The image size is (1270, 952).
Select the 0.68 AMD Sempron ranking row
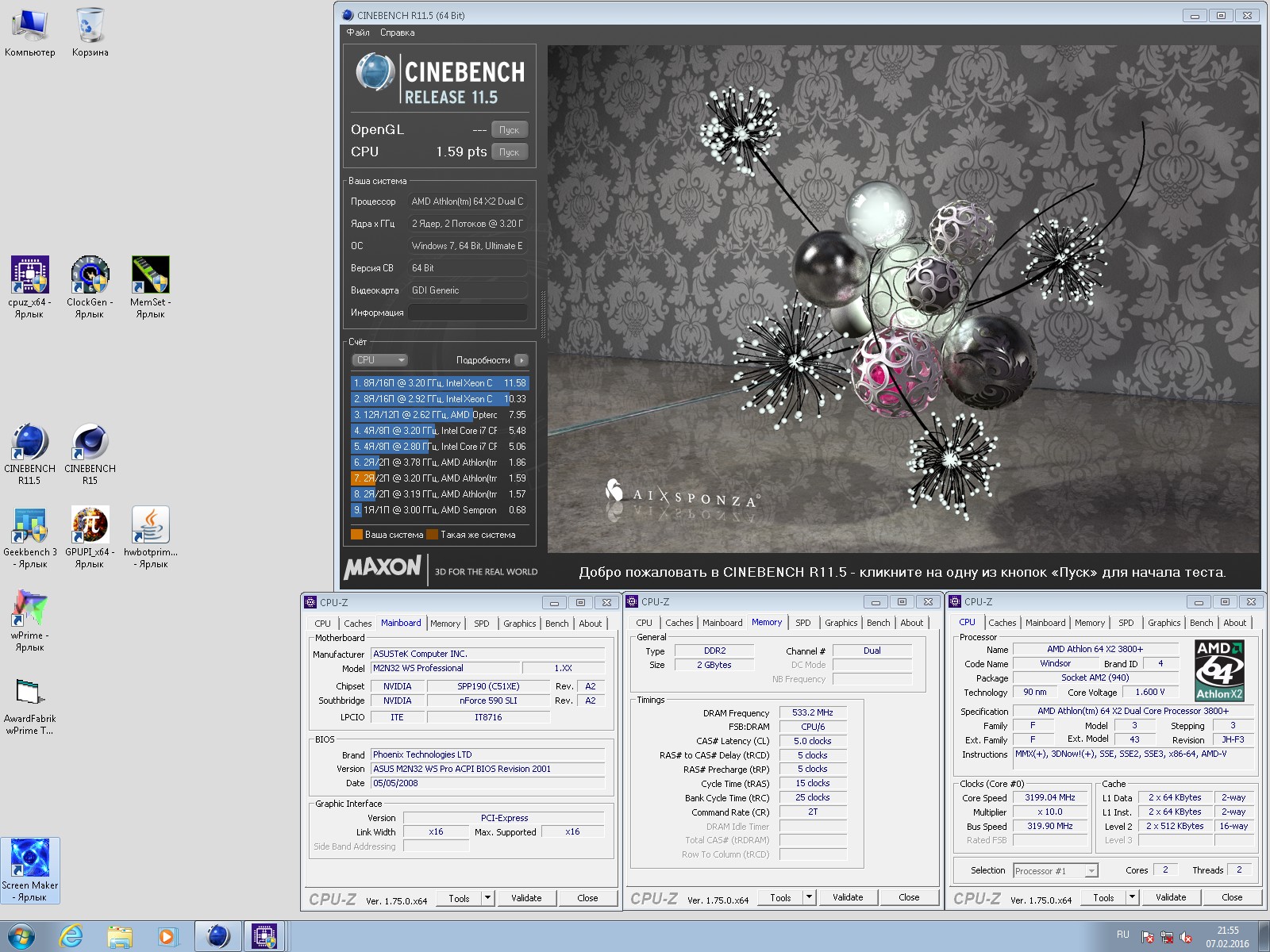(x=439, y=510)
